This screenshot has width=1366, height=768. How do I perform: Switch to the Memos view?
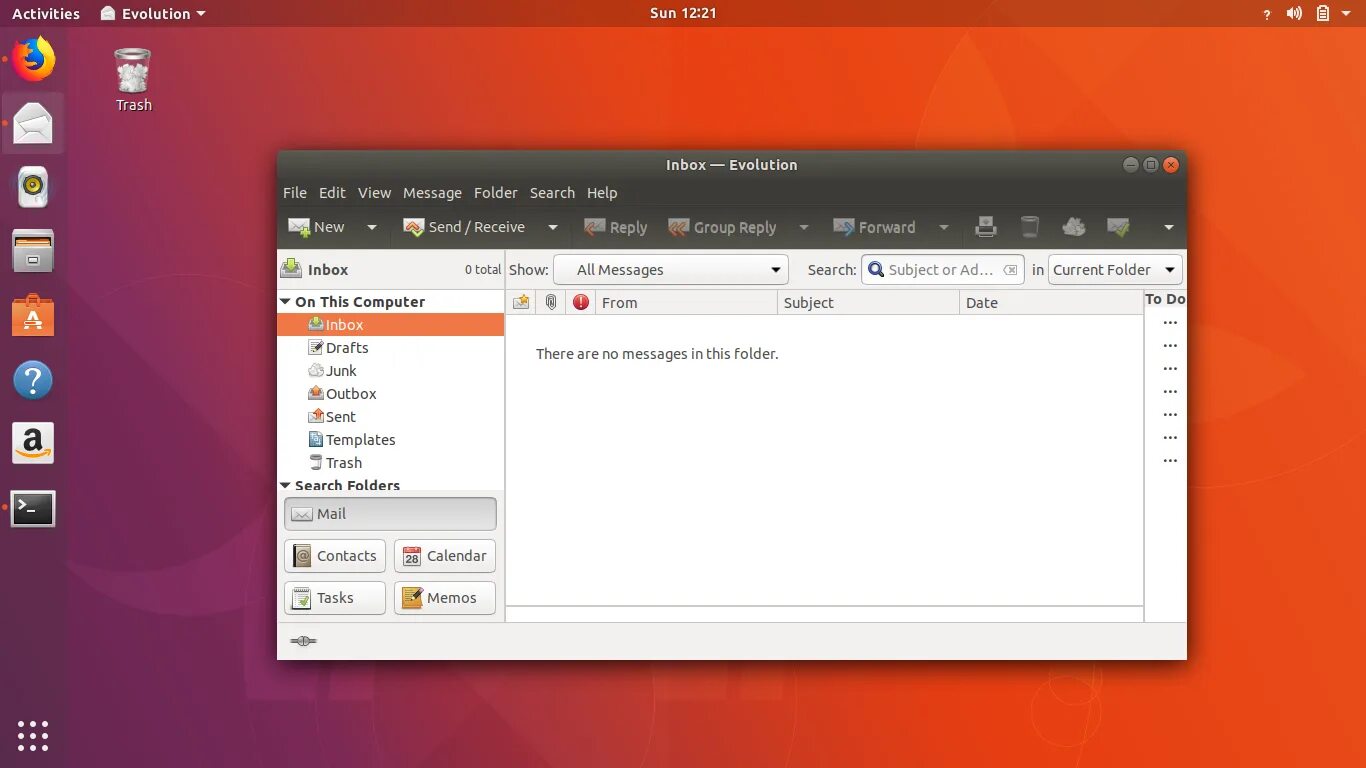click(x=445, y=598)
